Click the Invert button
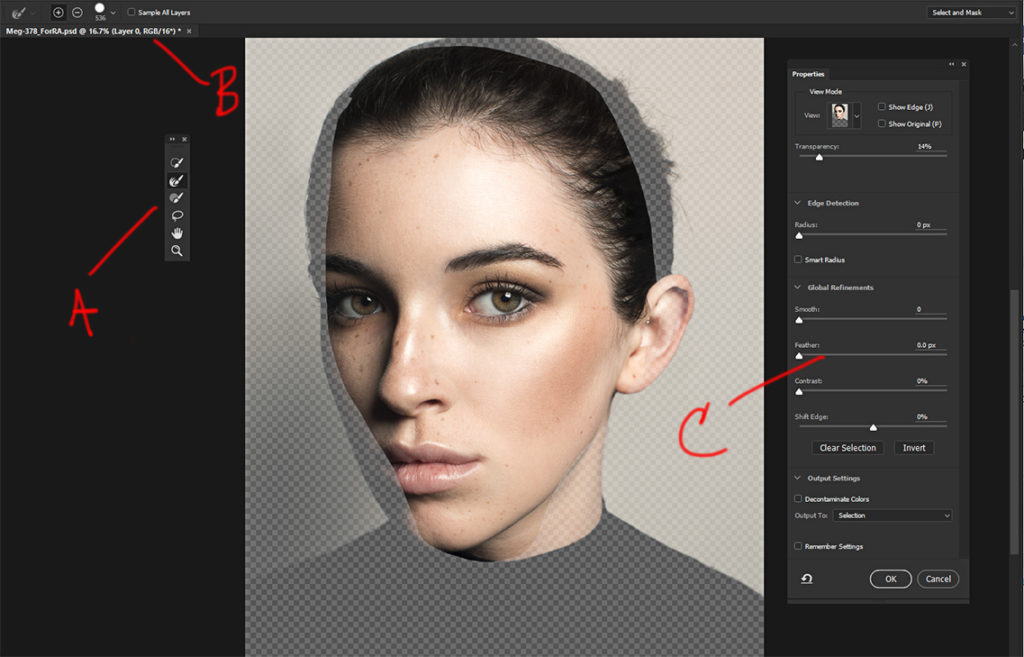The image size is (1024, 657). point(913,447)
